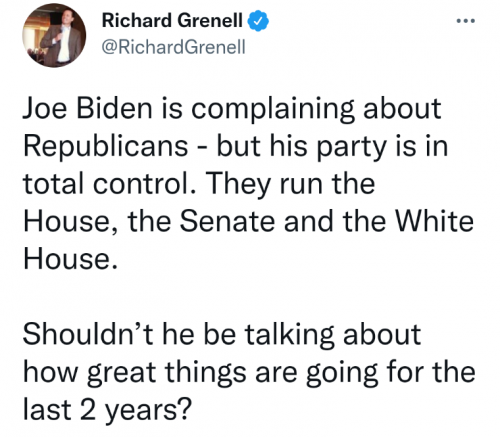Click the blue verified checkmark badge
Viewport: 500px width, 437px height.
click(258, 21)
